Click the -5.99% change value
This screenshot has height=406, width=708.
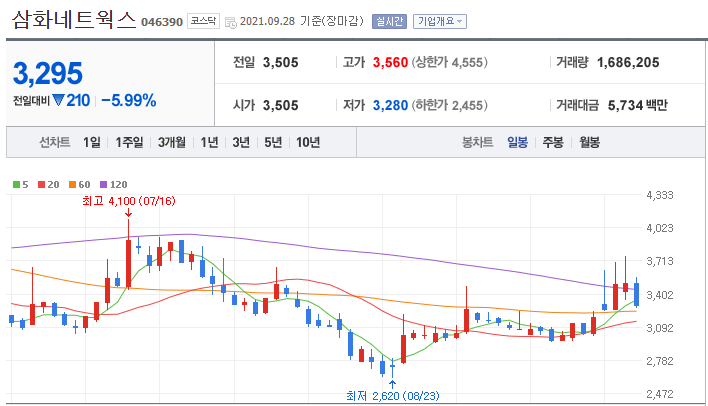click(129, 100)
